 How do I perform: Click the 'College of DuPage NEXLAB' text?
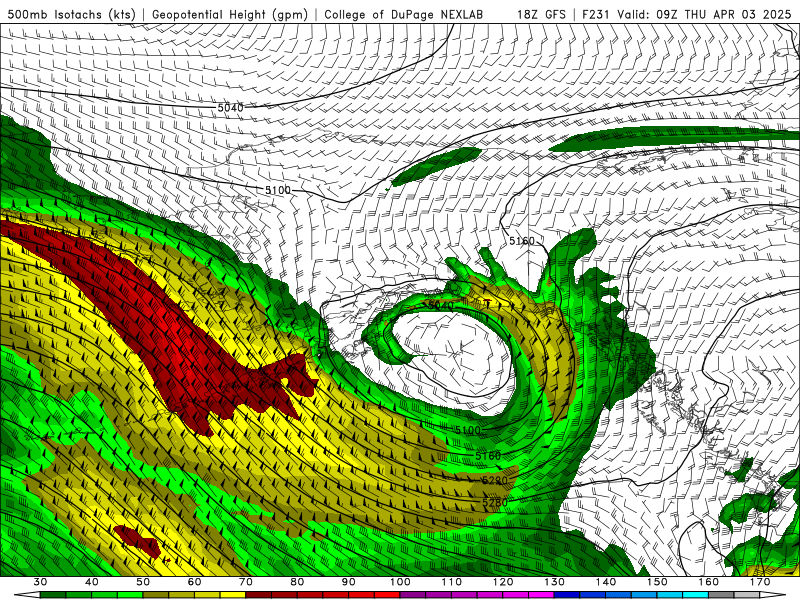click(404, 15)
